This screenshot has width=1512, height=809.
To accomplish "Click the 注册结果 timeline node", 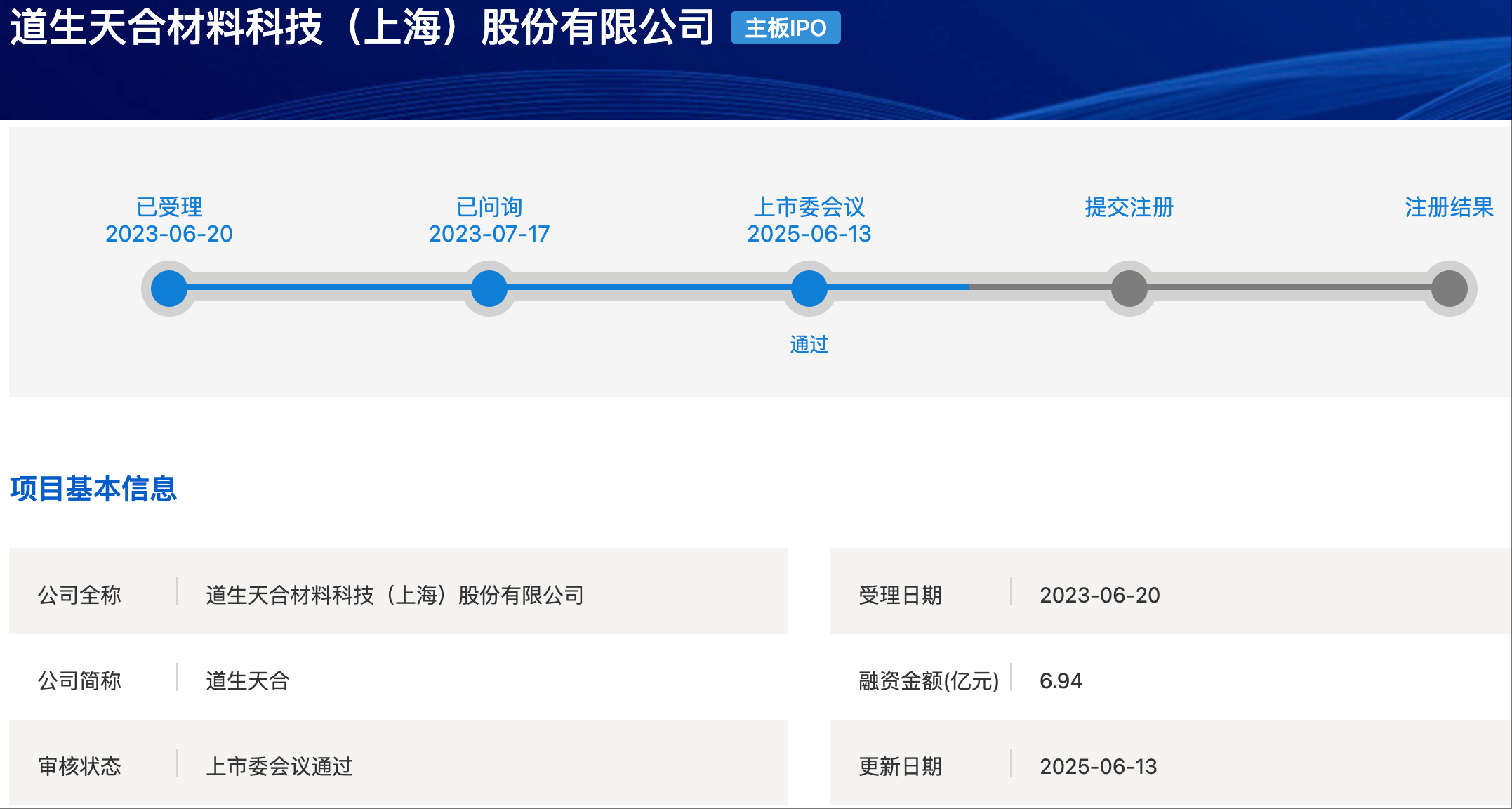I will [x=1449, y=288].
